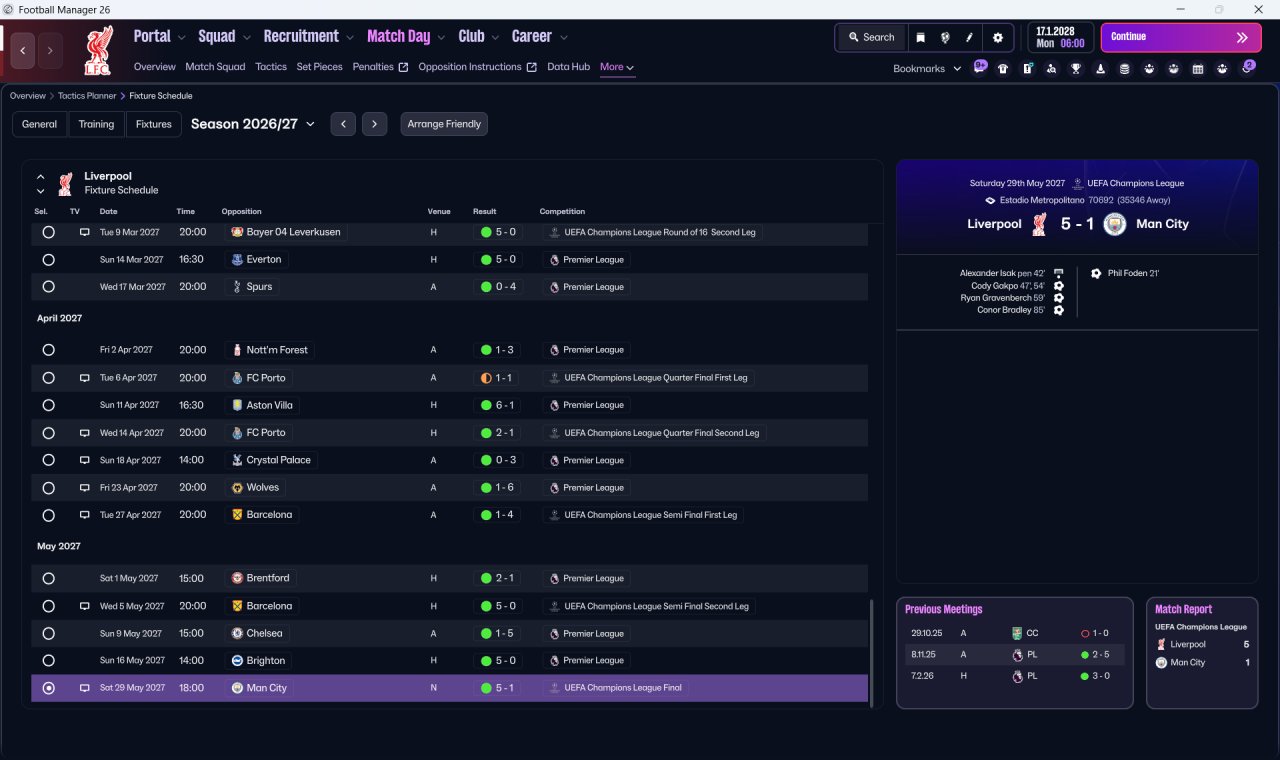1280x760 pixels.
Task: Select the Brighton fixture radio button
Action: (48, 661)
